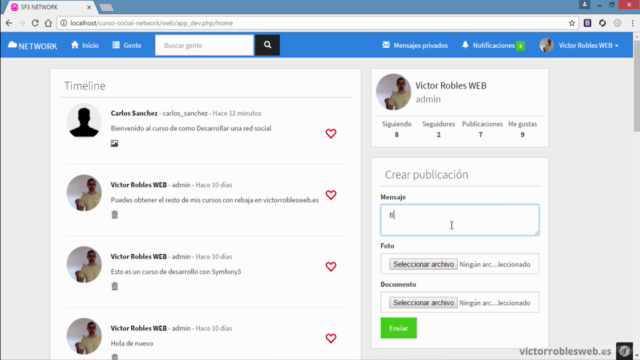
Task: Like Carlos Sanchez's welcome post heart
Action: (331, 133)
